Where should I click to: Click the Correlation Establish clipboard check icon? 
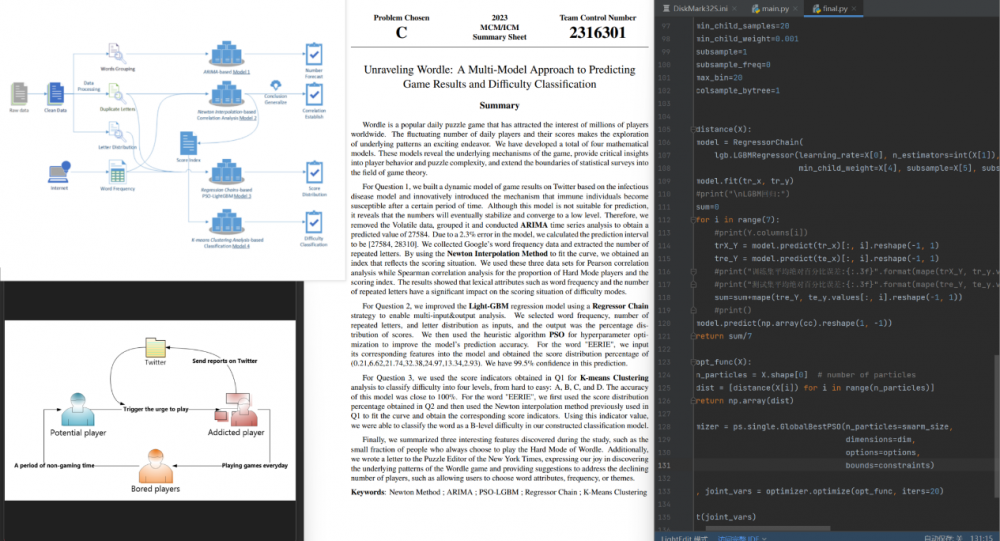[x=314, y=94]
